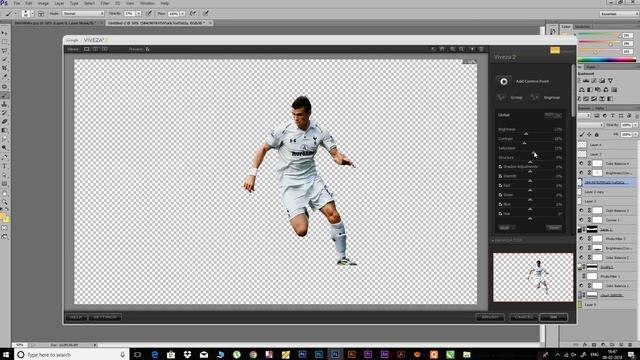The height and width of the screenshot is (360, 640).
Task: Select the Rectangular Marquee tool
Action: tap(4, 42)
